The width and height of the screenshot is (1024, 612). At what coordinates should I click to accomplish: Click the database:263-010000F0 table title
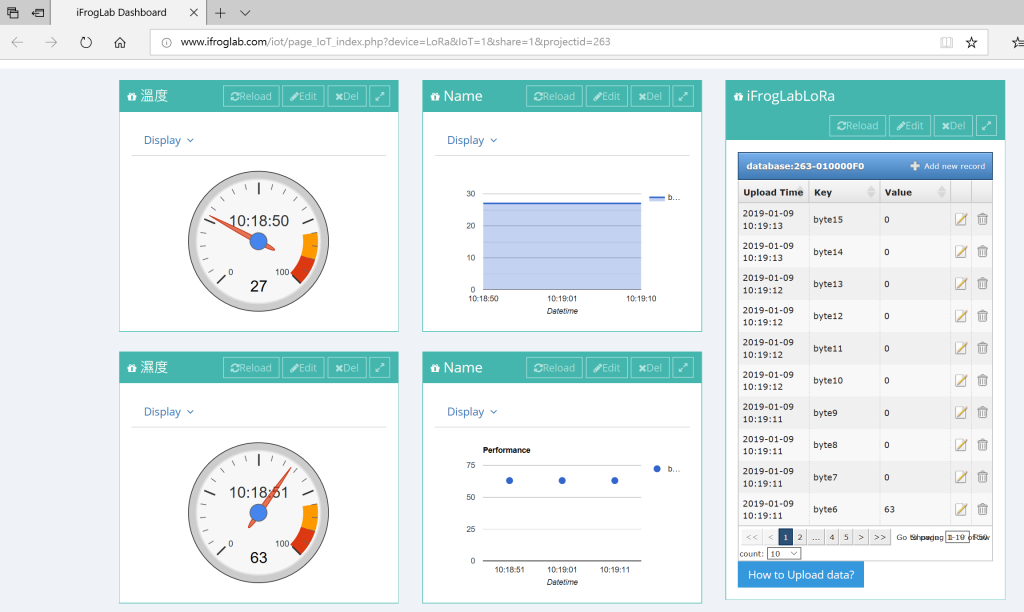(x=805, y=166)
